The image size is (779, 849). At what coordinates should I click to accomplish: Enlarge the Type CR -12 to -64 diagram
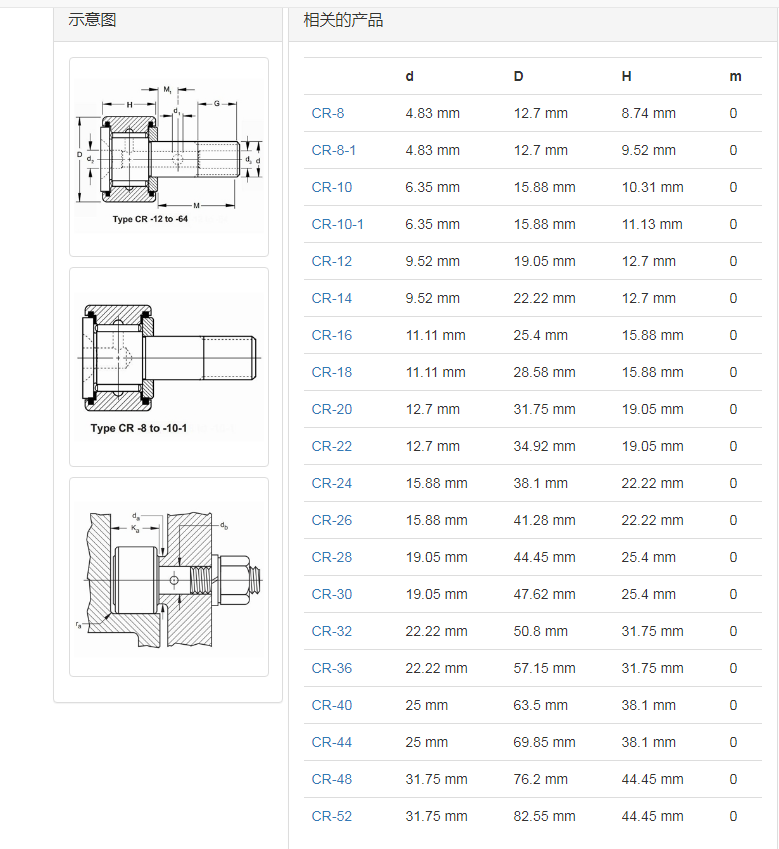tap(169, 157)
